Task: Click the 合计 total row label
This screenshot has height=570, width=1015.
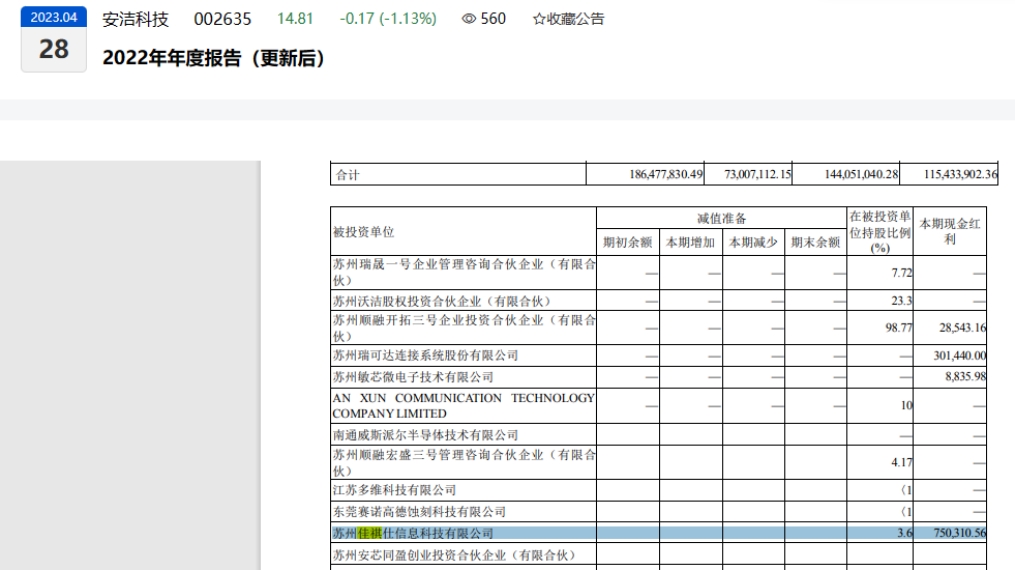Action: 348,175
